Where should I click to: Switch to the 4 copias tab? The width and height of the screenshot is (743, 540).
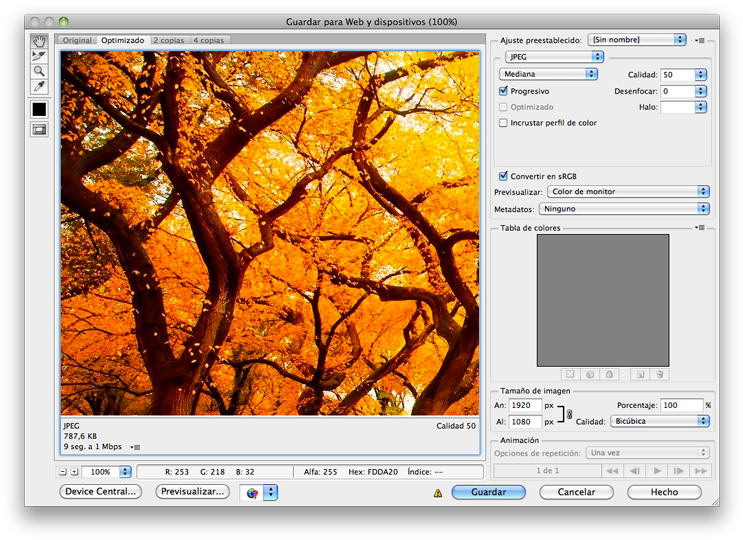(x=209, y=40)
